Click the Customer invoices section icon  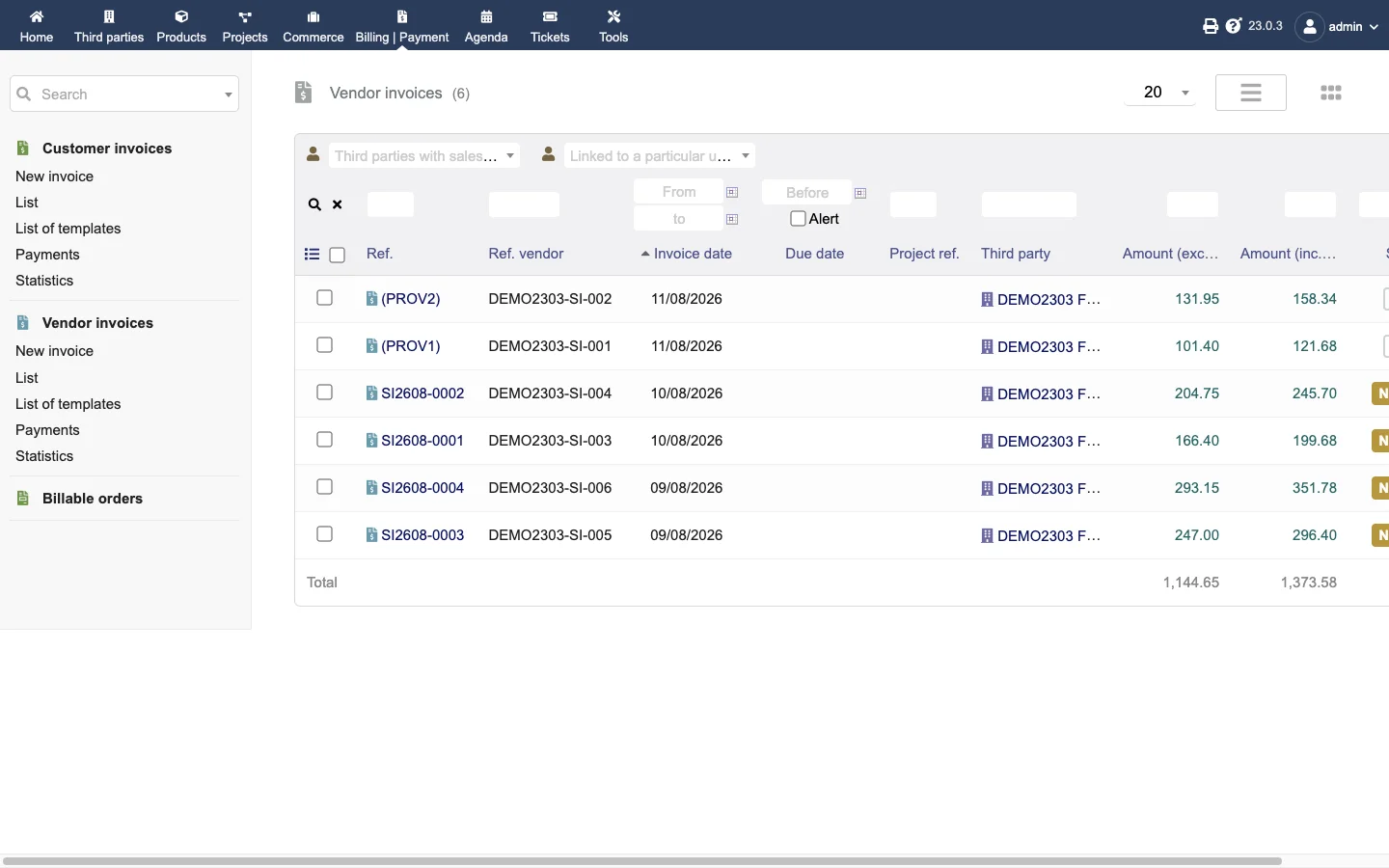[x=23, y=149]
